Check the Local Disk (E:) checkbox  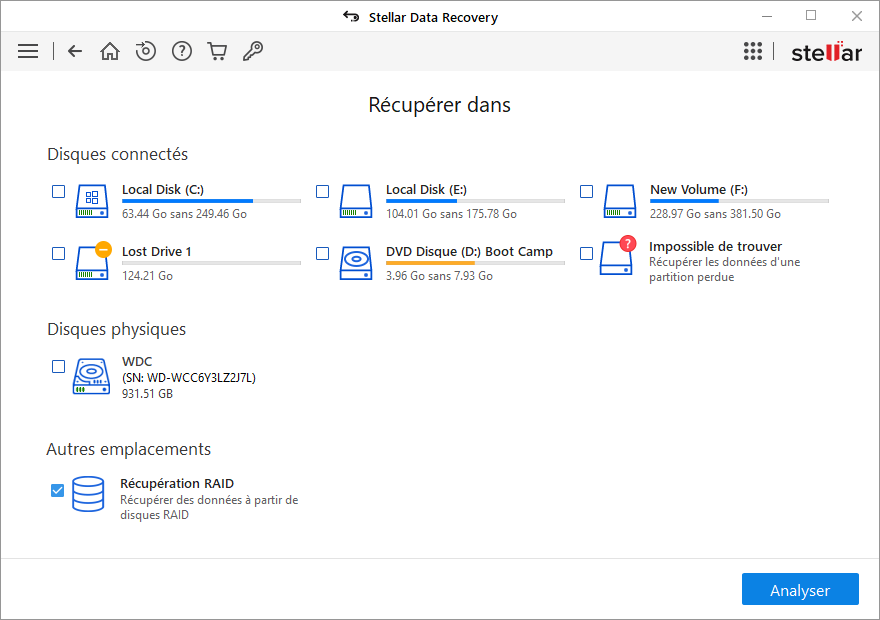[x=323, y=191]
